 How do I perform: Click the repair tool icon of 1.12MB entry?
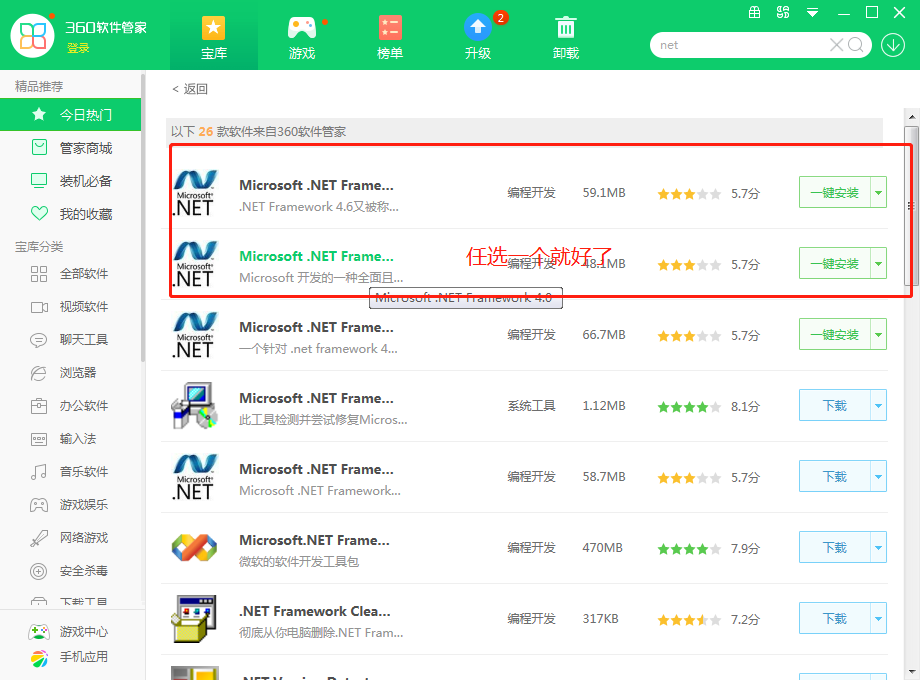(x=195, y=405)
